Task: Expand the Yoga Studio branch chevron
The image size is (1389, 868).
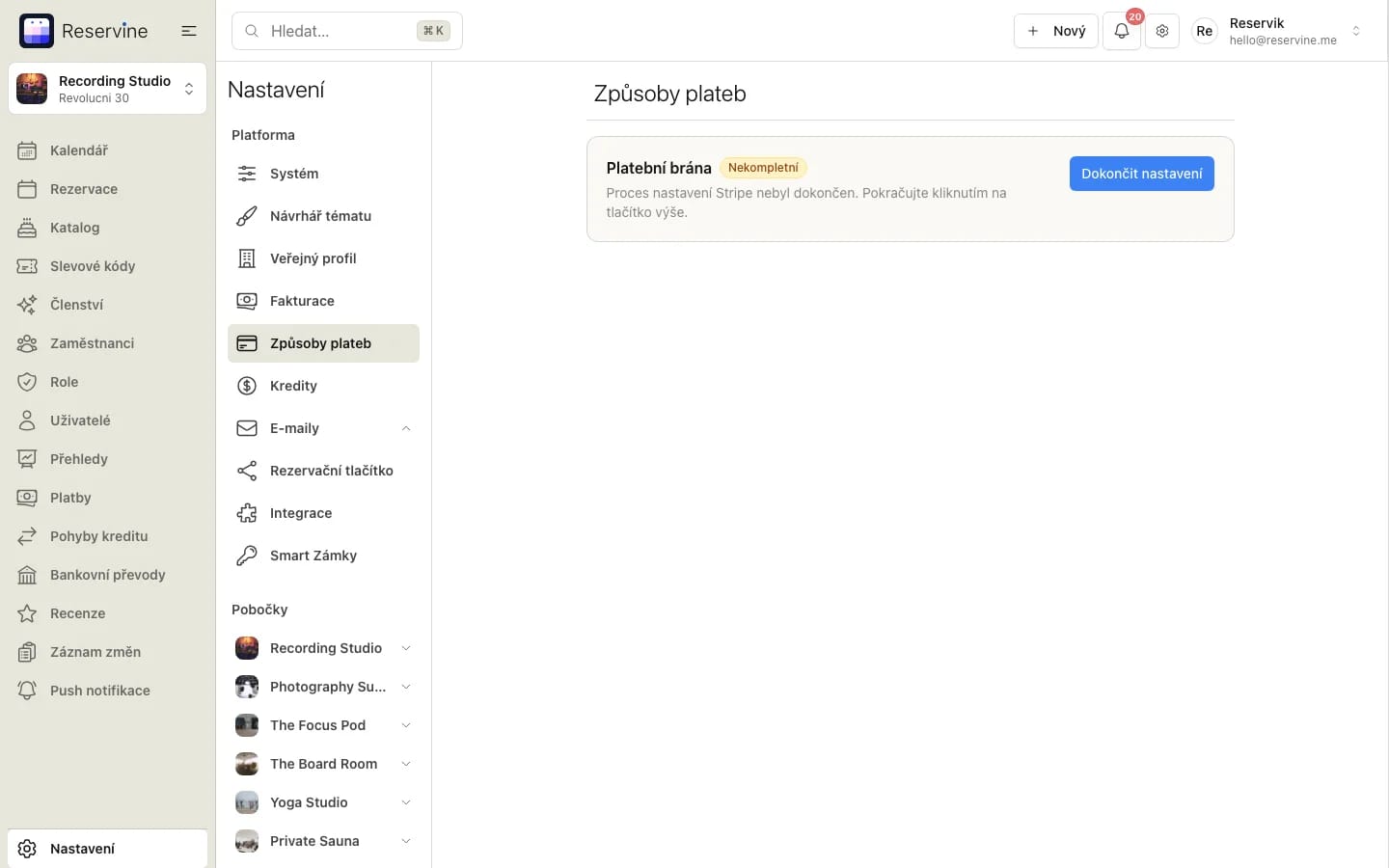Action: (406, 802)
